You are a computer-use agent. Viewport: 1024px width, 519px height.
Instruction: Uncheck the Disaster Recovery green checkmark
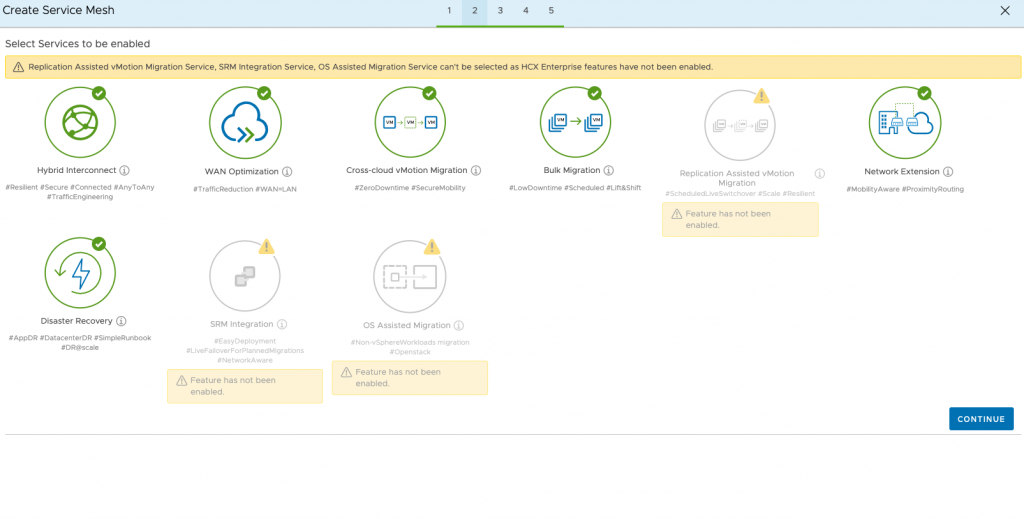pyautogui.click(x=99, y=244)
